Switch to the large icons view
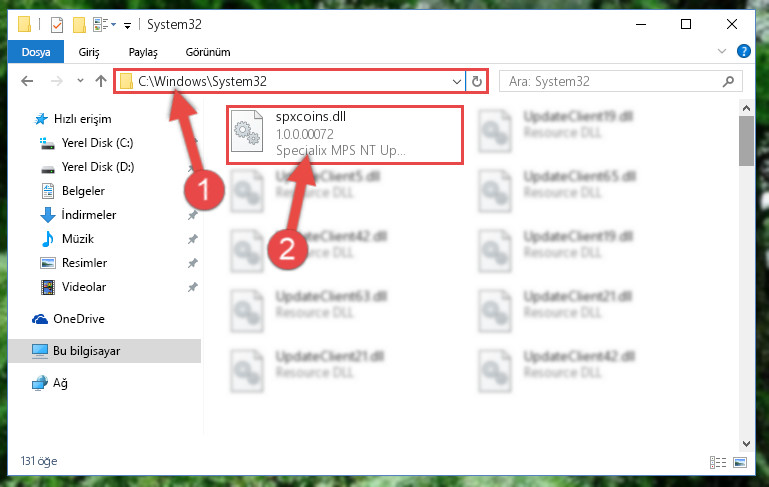769x487 pixels. [x=740, y=462]
